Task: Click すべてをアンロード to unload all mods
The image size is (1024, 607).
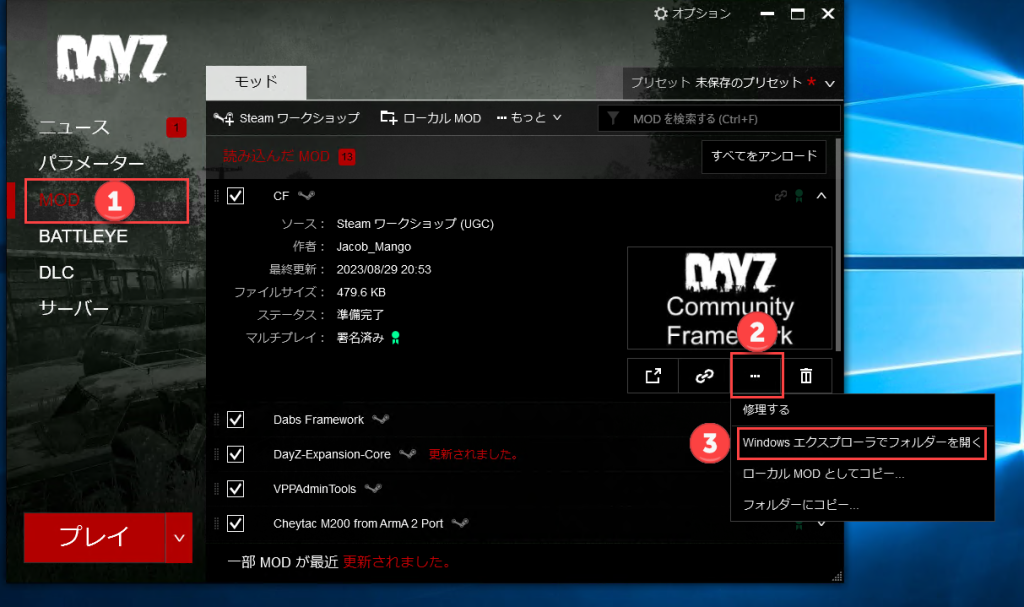Action: coord(763,157)
